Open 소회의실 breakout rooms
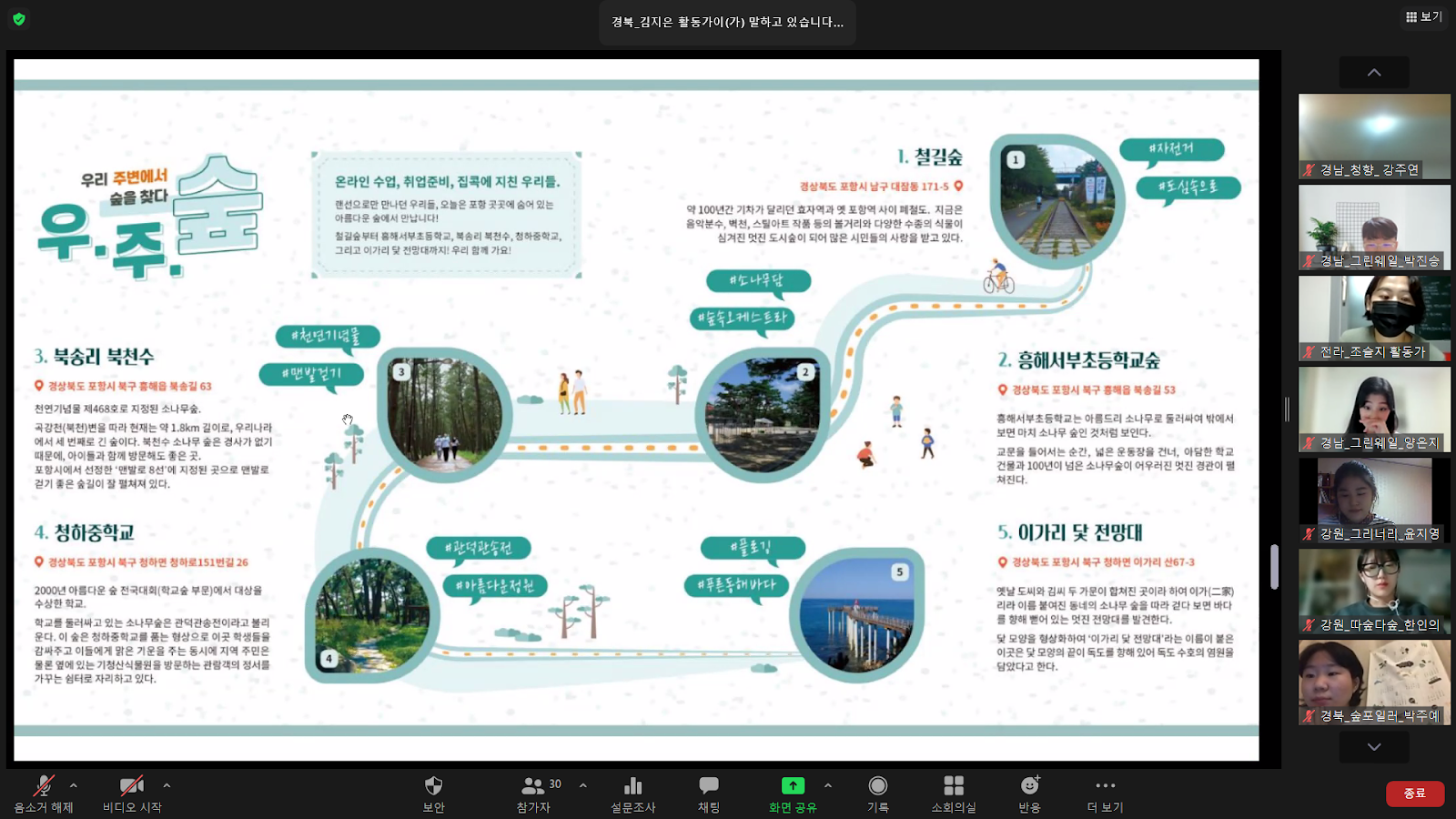The width and height of the screenshot is (1456, 819). click(x=954, y=794)
